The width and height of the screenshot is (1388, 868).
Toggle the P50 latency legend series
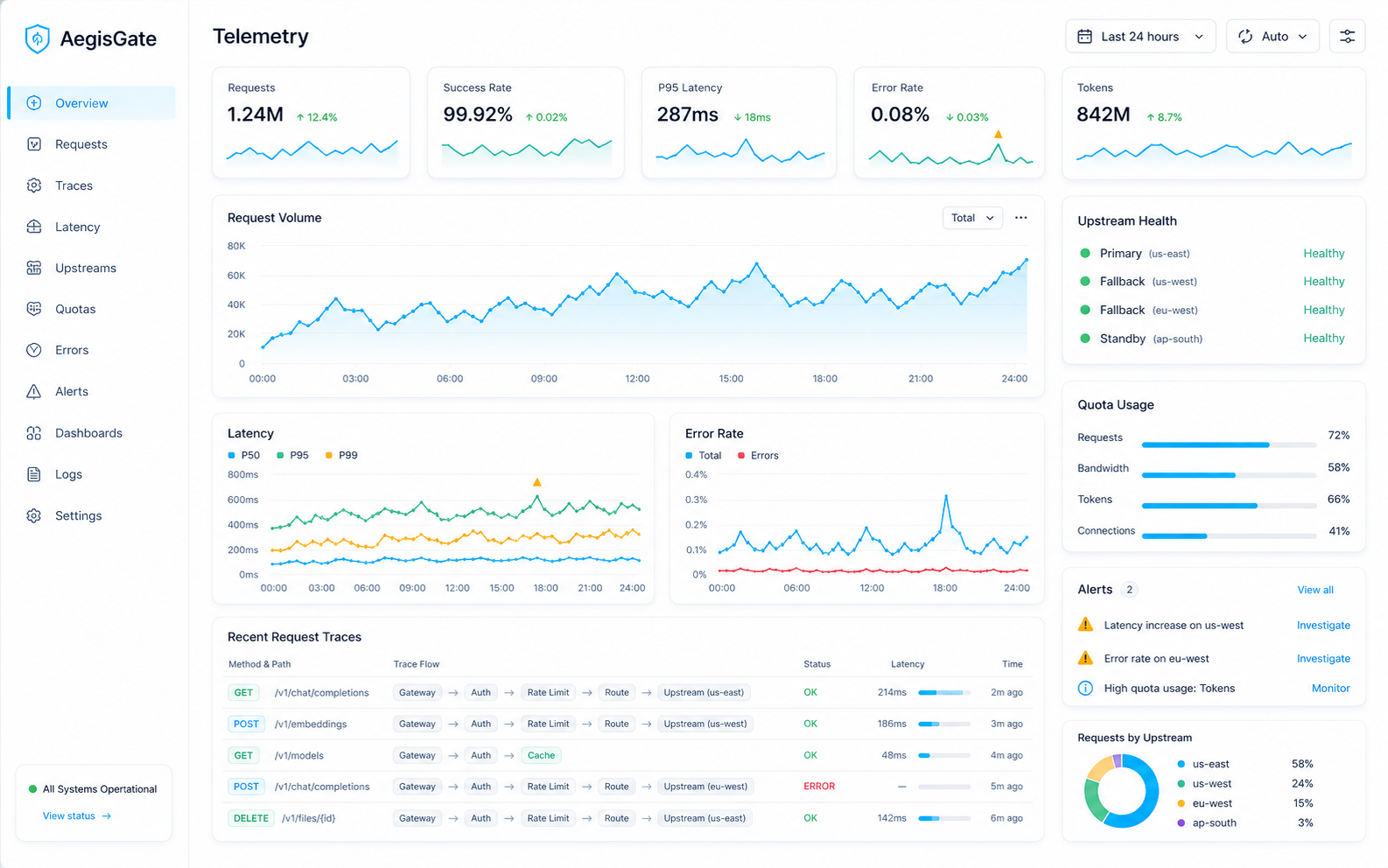(243, 455)
